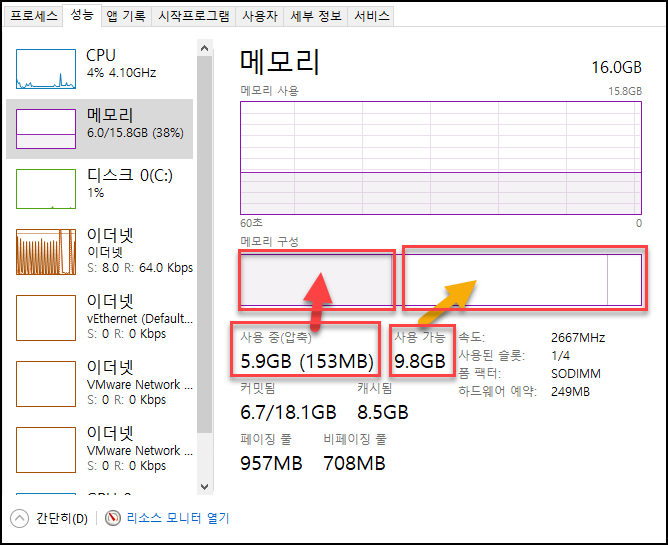Click the 16.0GB total memory label

click(616, 67)
